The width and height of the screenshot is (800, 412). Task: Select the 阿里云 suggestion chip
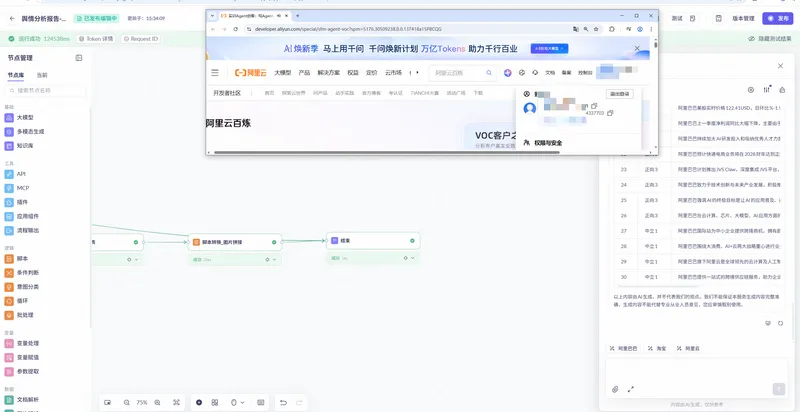(688, 349)
